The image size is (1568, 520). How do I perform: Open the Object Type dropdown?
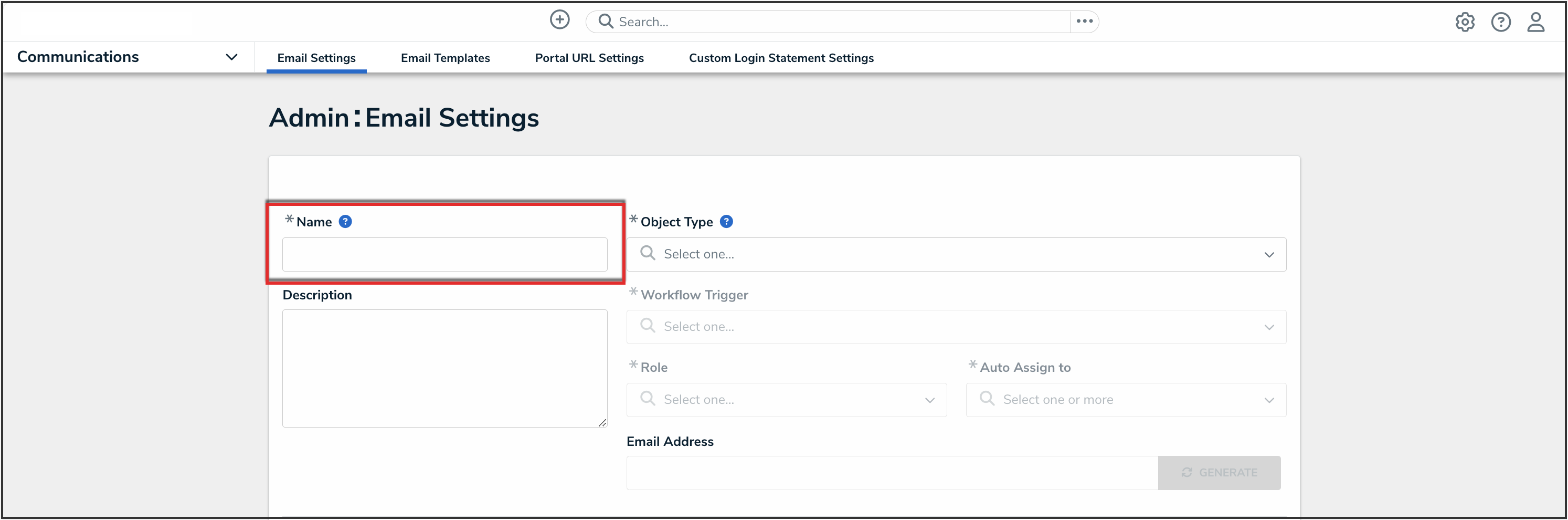click(x=956, y=254)
